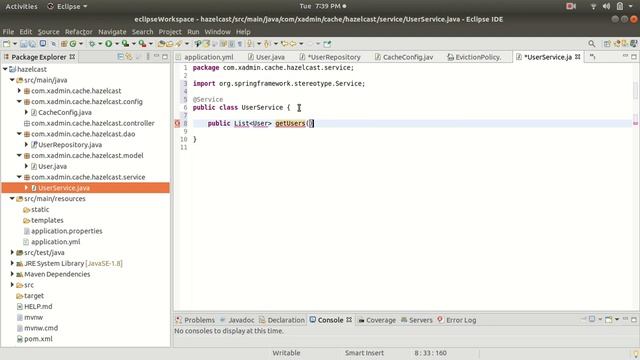Expand JRE System Library node

(x=12, y=263)
